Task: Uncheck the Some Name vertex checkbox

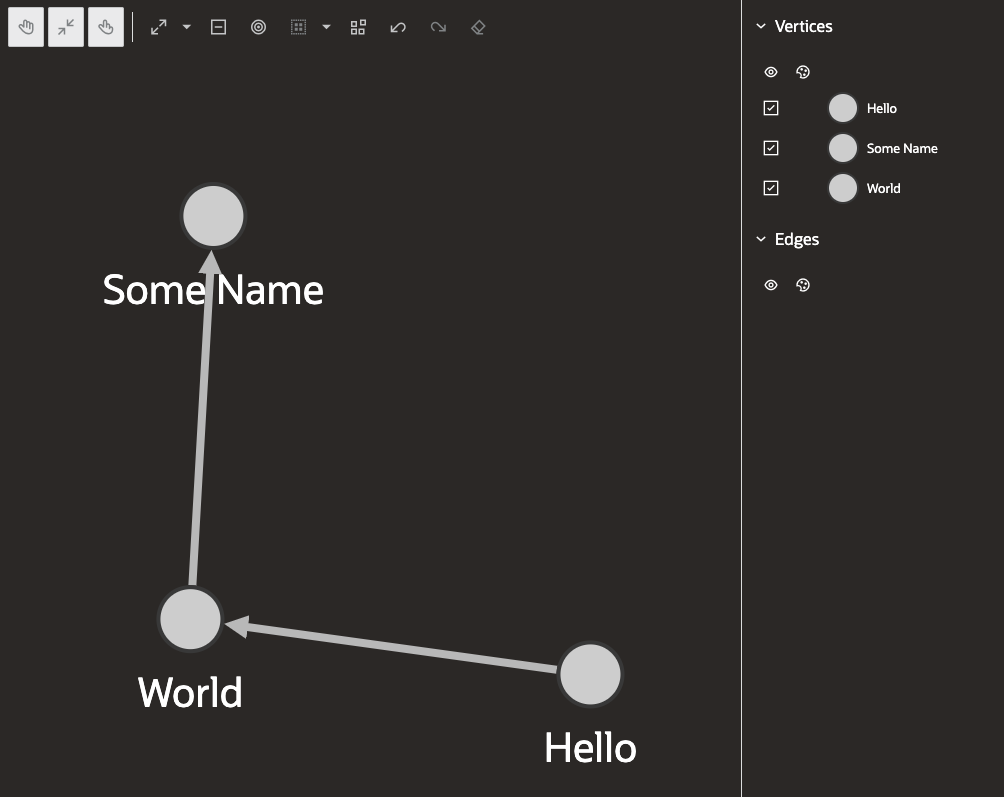Action: [x=771, y=148]
